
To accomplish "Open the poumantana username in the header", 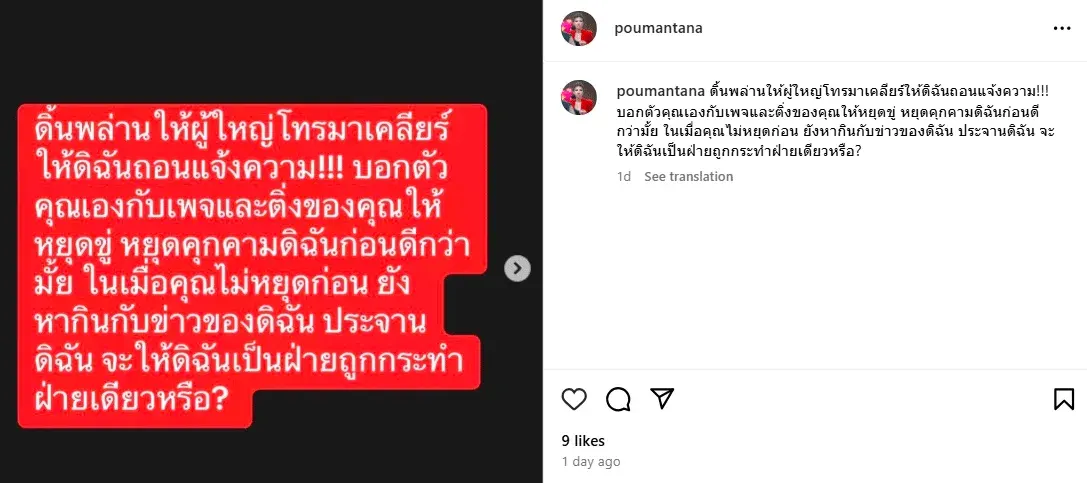I will (659, 28).
